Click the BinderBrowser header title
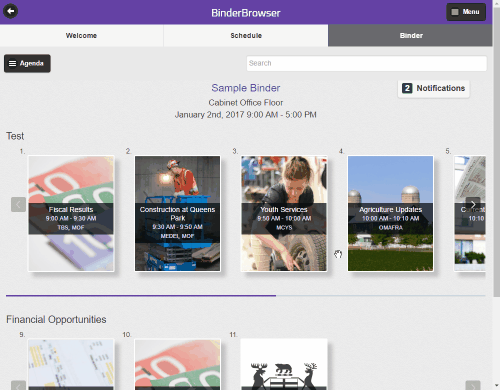Screen dimensions: 500x390 click(246, 13)
